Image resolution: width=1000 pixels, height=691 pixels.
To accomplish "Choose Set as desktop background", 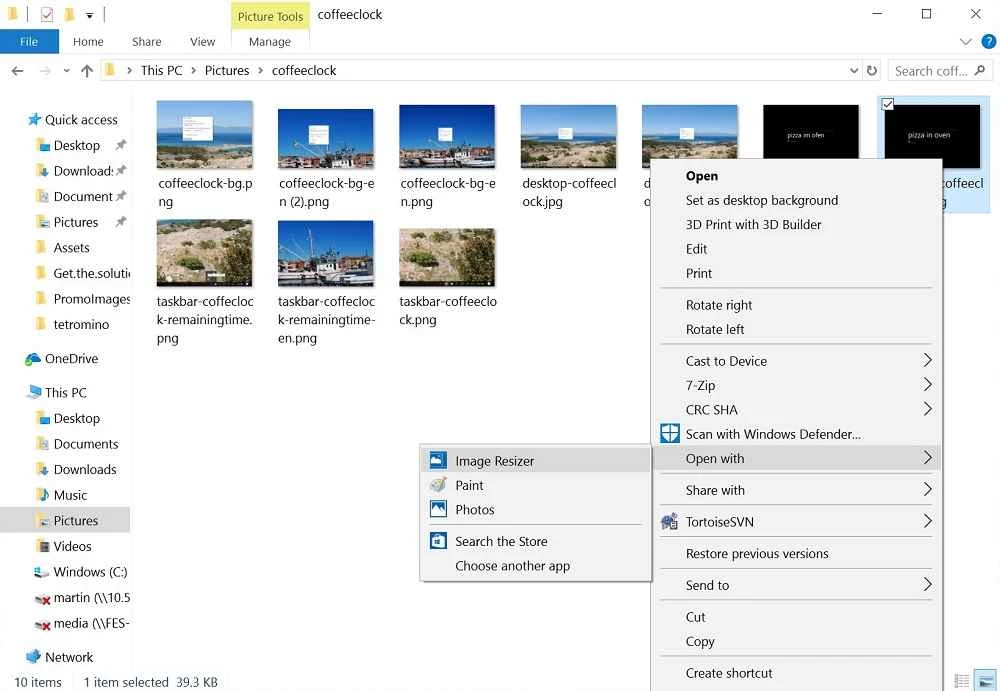I will (761, 200).
